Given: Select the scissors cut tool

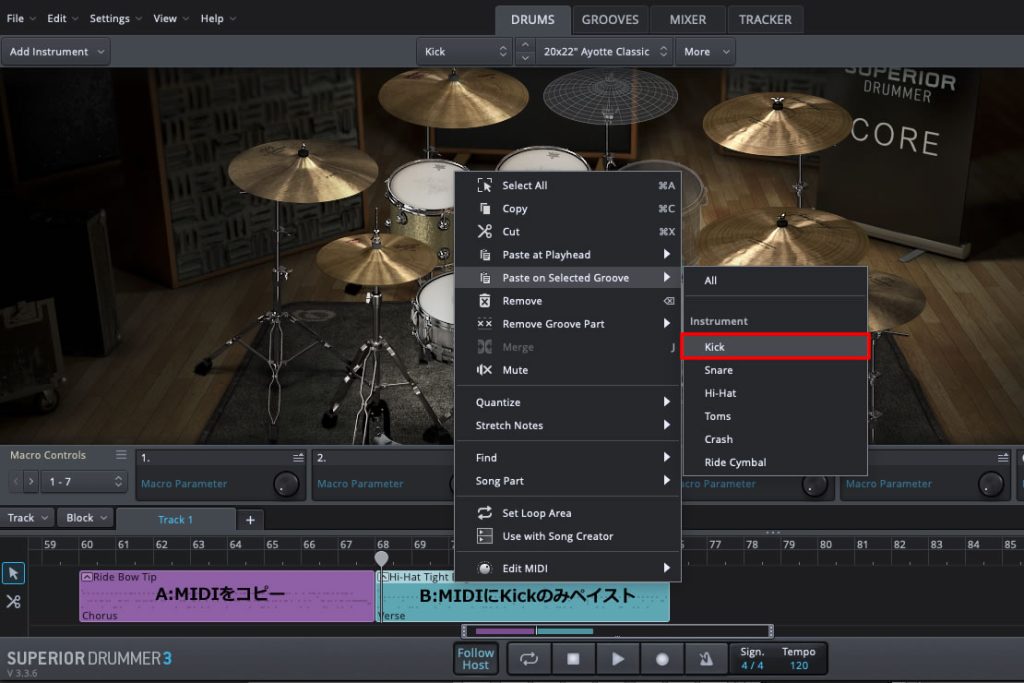Looking at the screenshot, I should (14, 601).
